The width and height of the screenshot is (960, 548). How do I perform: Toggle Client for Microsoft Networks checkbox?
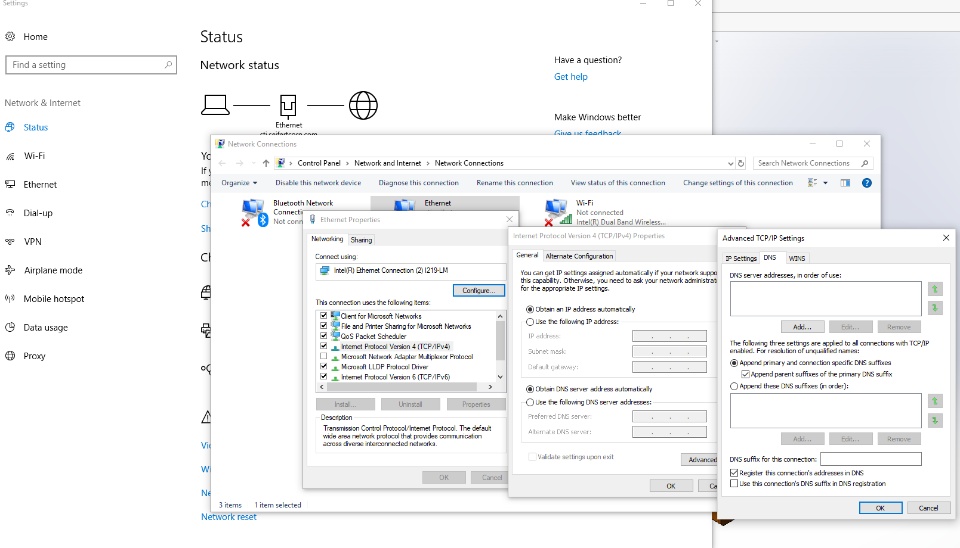[323, 316]
